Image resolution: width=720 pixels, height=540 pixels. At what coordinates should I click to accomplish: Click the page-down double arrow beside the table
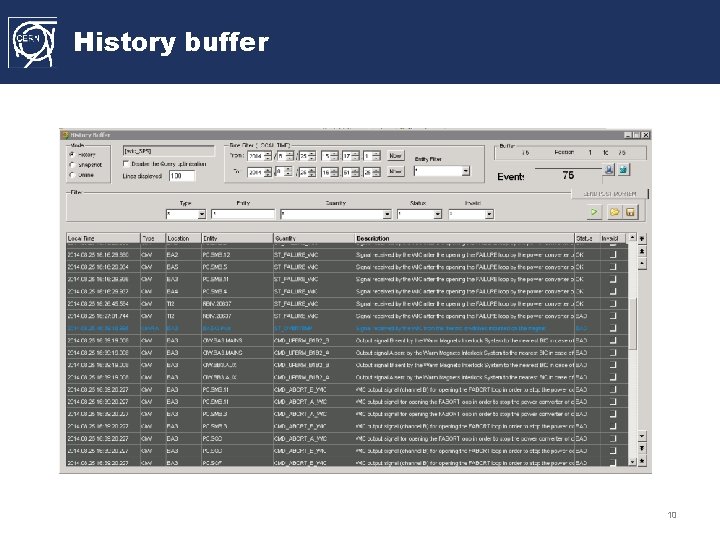coord(642,448)
